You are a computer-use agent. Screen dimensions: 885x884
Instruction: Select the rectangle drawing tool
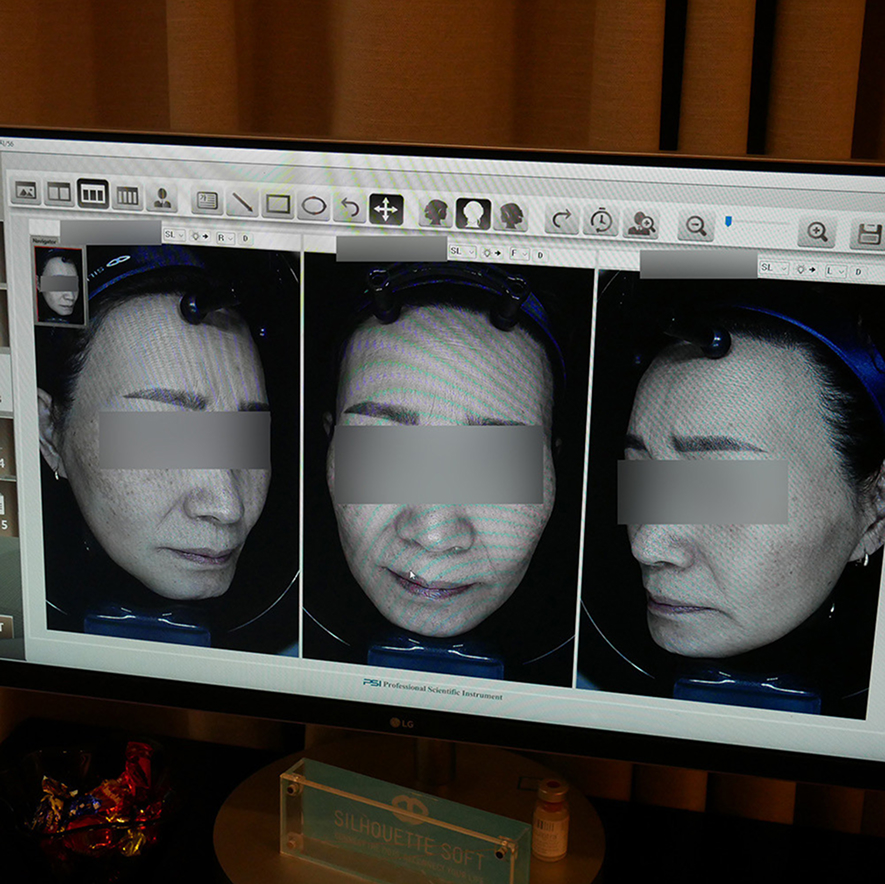[278, 205]
